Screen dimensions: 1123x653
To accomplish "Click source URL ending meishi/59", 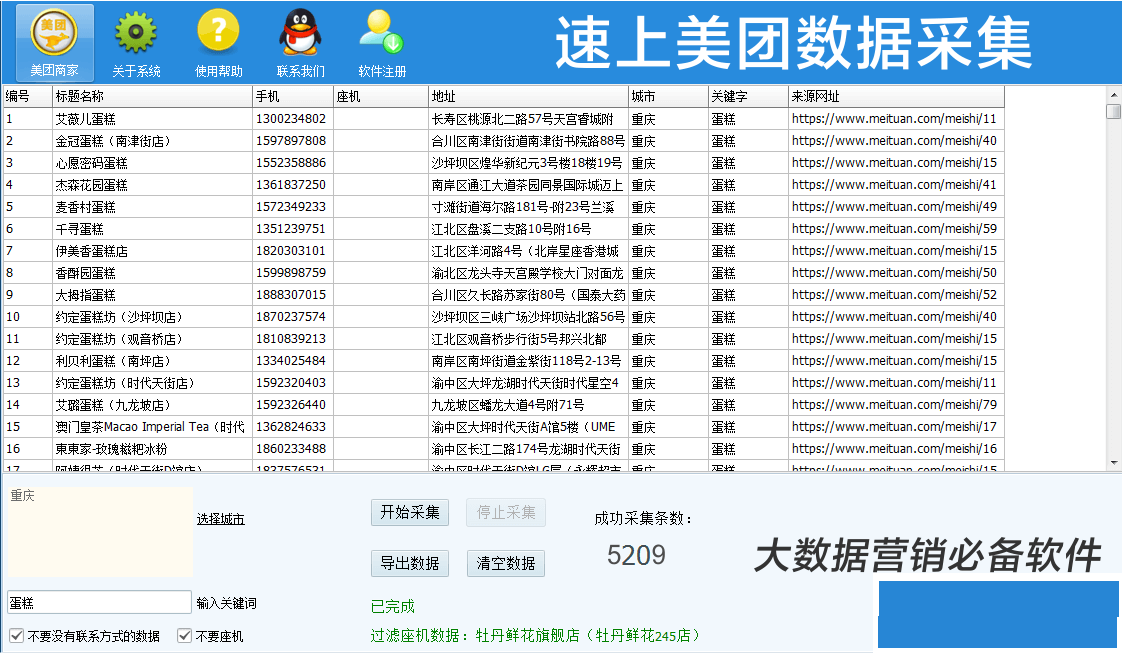I will click(895, 229).
